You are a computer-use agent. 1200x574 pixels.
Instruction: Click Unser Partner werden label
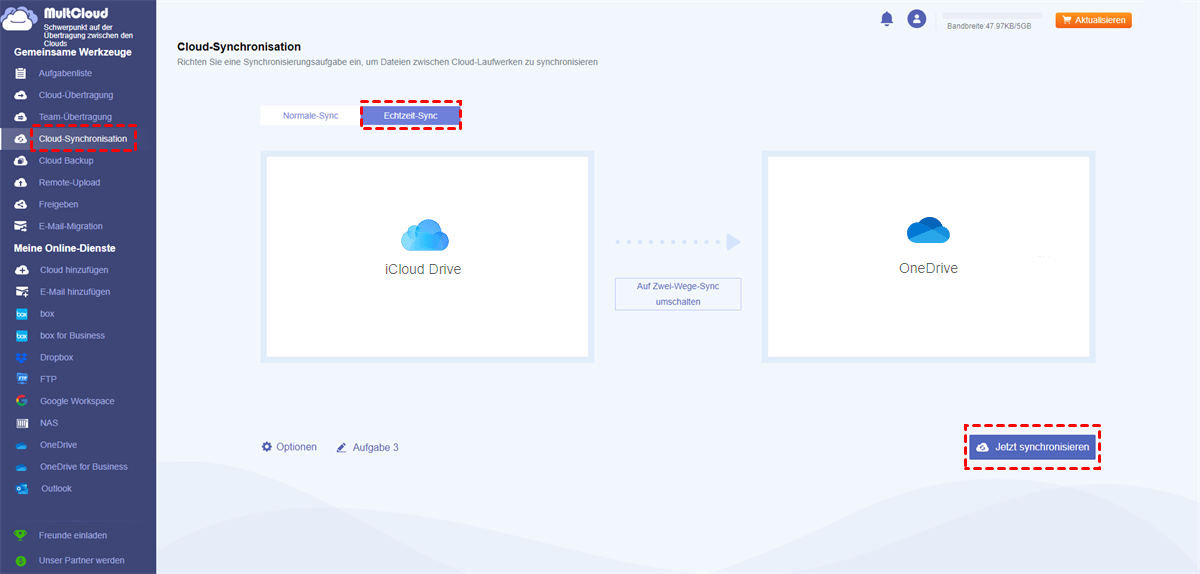coord(82,561)
